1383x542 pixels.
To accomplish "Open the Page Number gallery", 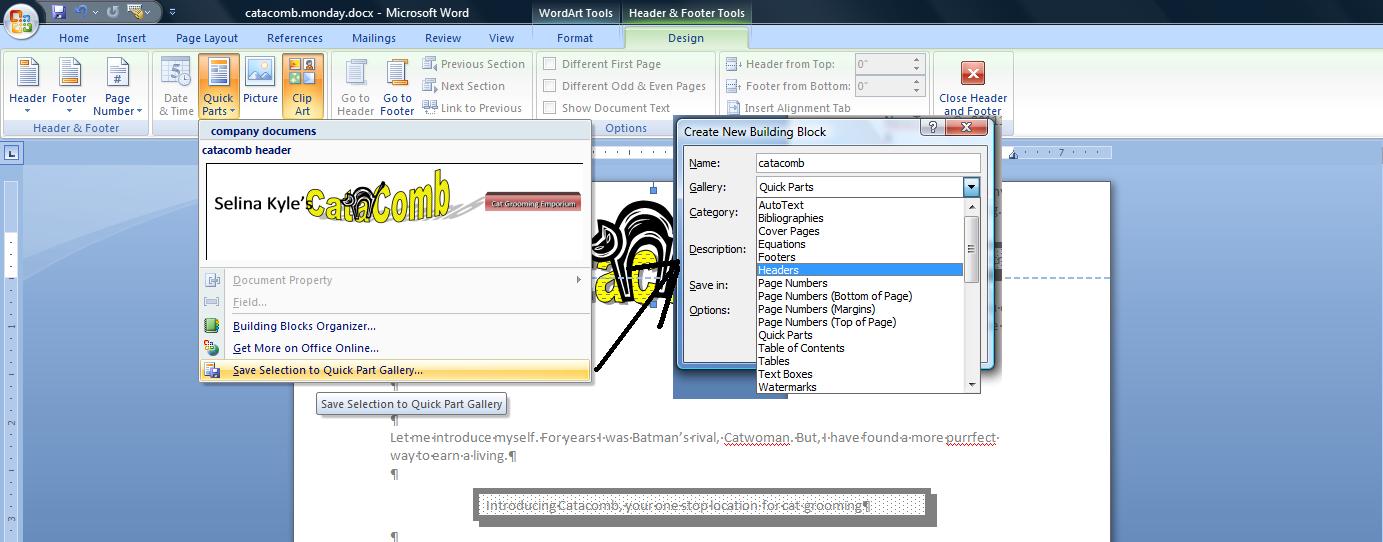I will [118, 87].
